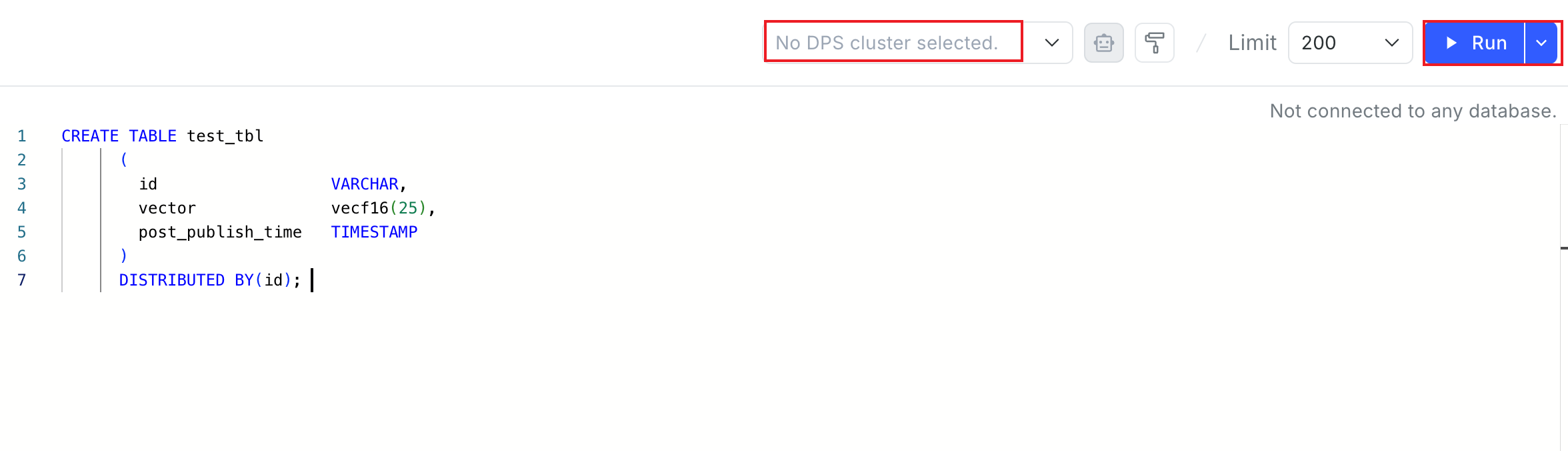Viewport: 1568px width, 451px height.
Task: Click the Limit label
Action: tap(1252, 43)
